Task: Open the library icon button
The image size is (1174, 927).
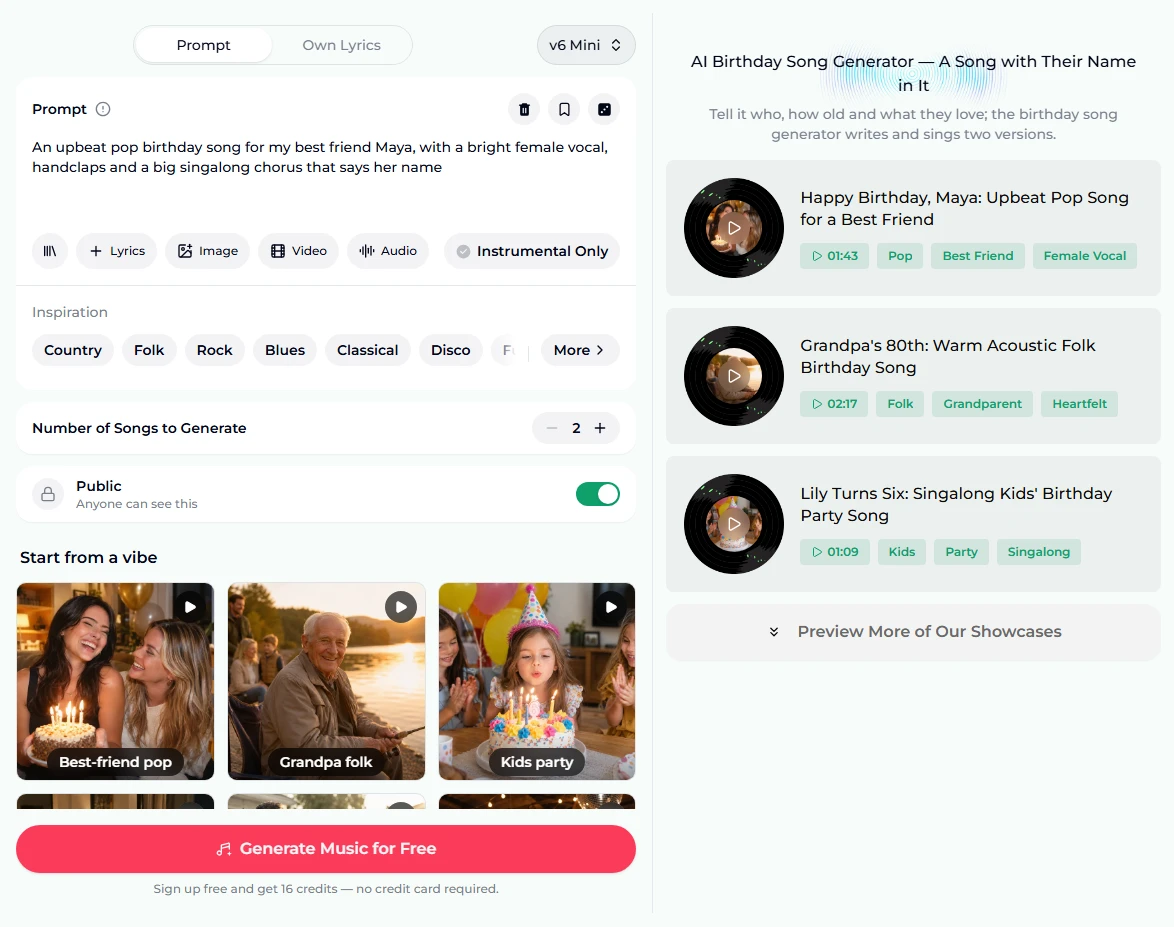Action: pos(49,251)
